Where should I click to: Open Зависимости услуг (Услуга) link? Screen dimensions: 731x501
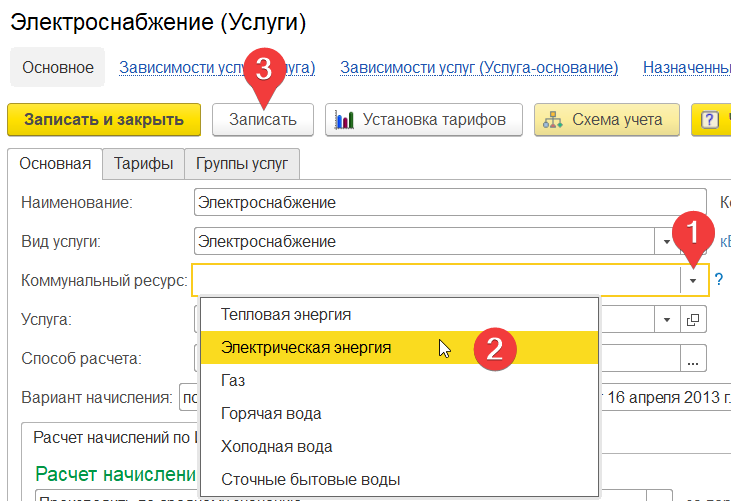tap(217, 68)
